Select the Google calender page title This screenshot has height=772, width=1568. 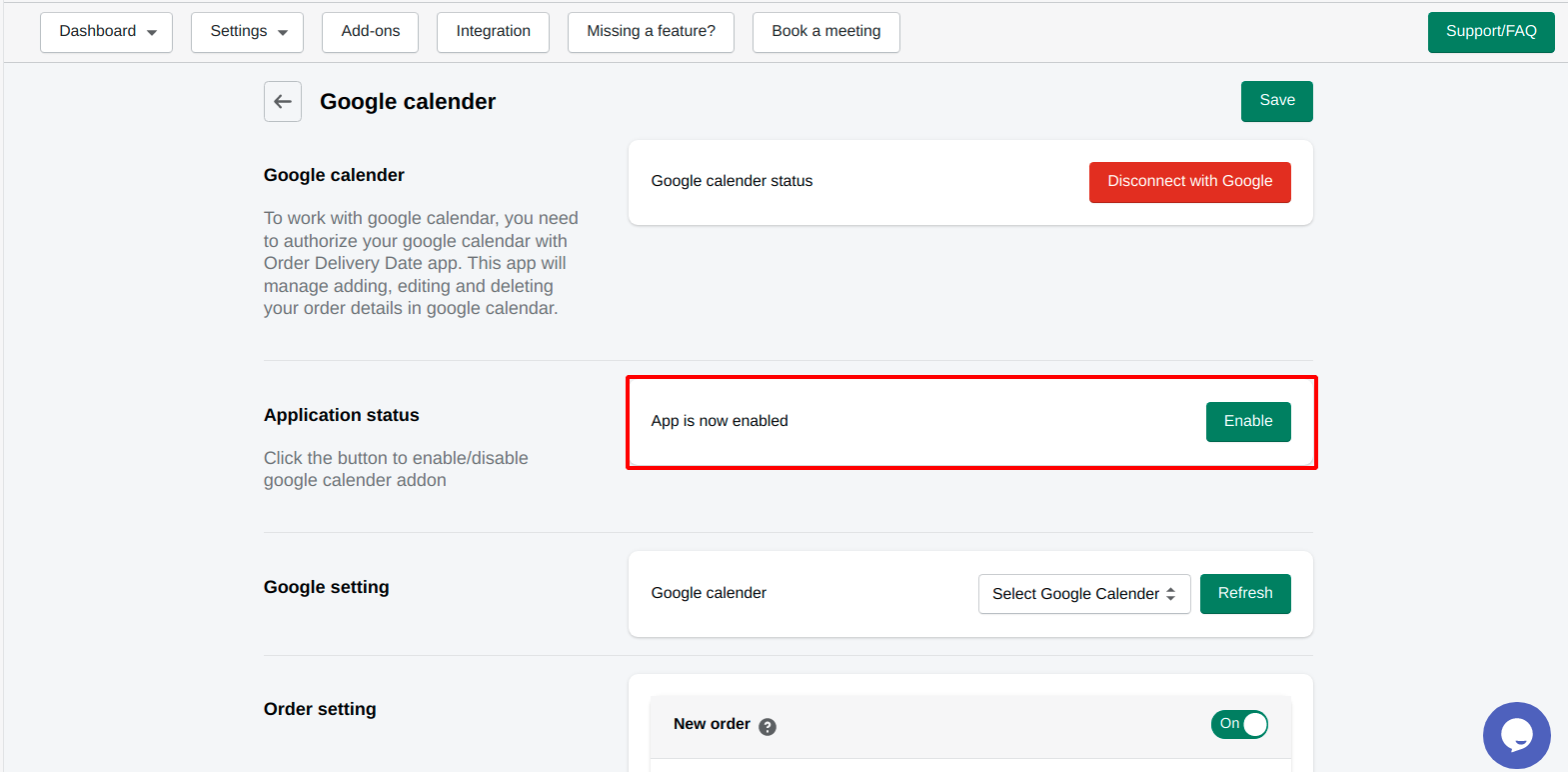coord(408,102)
